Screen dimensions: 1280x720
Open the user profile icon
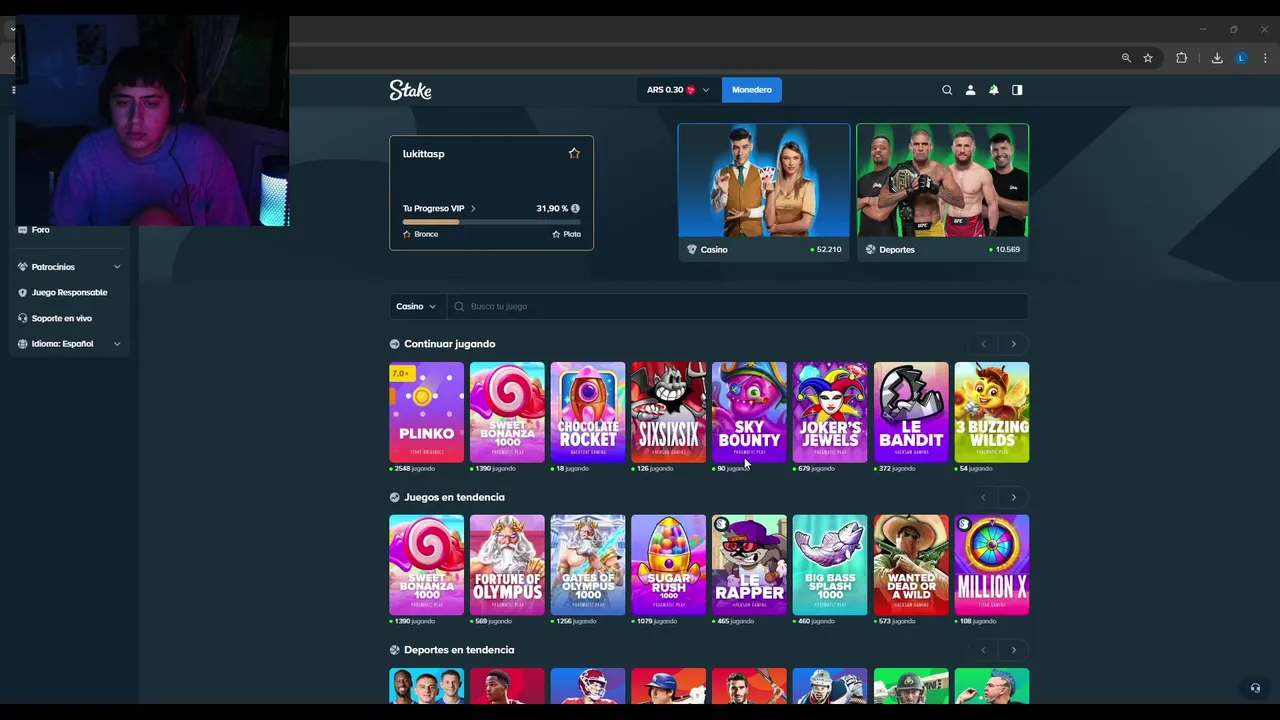(970, 90)
